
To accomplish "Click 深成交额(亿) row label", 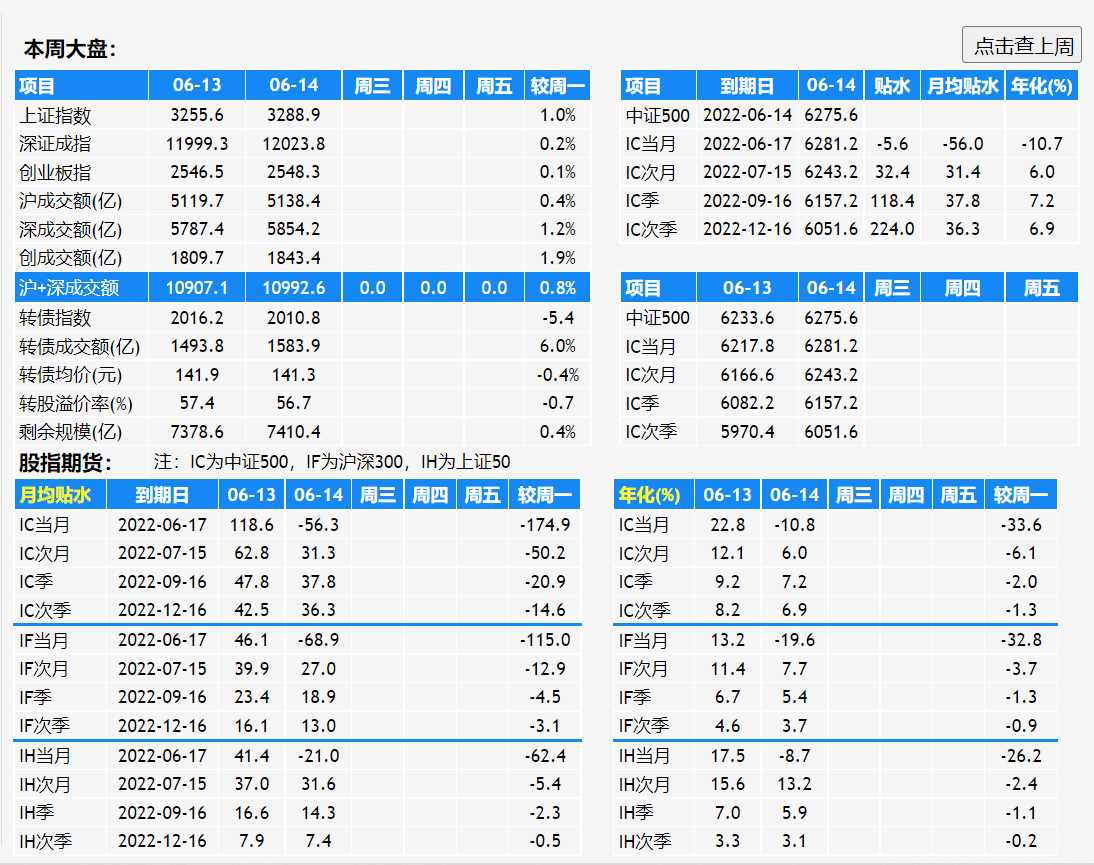I will (70, 230).
